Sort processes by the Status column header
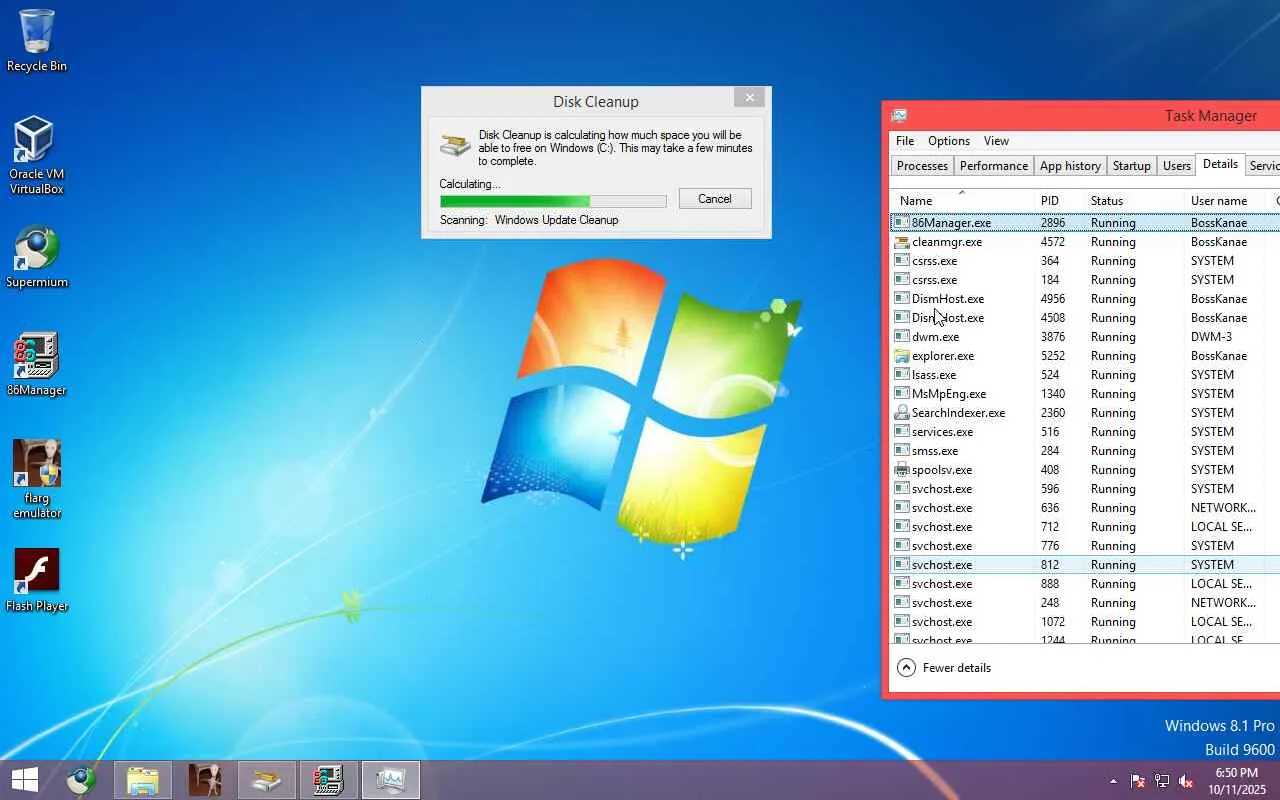 pyautogui.click(x=1134, y=200)
